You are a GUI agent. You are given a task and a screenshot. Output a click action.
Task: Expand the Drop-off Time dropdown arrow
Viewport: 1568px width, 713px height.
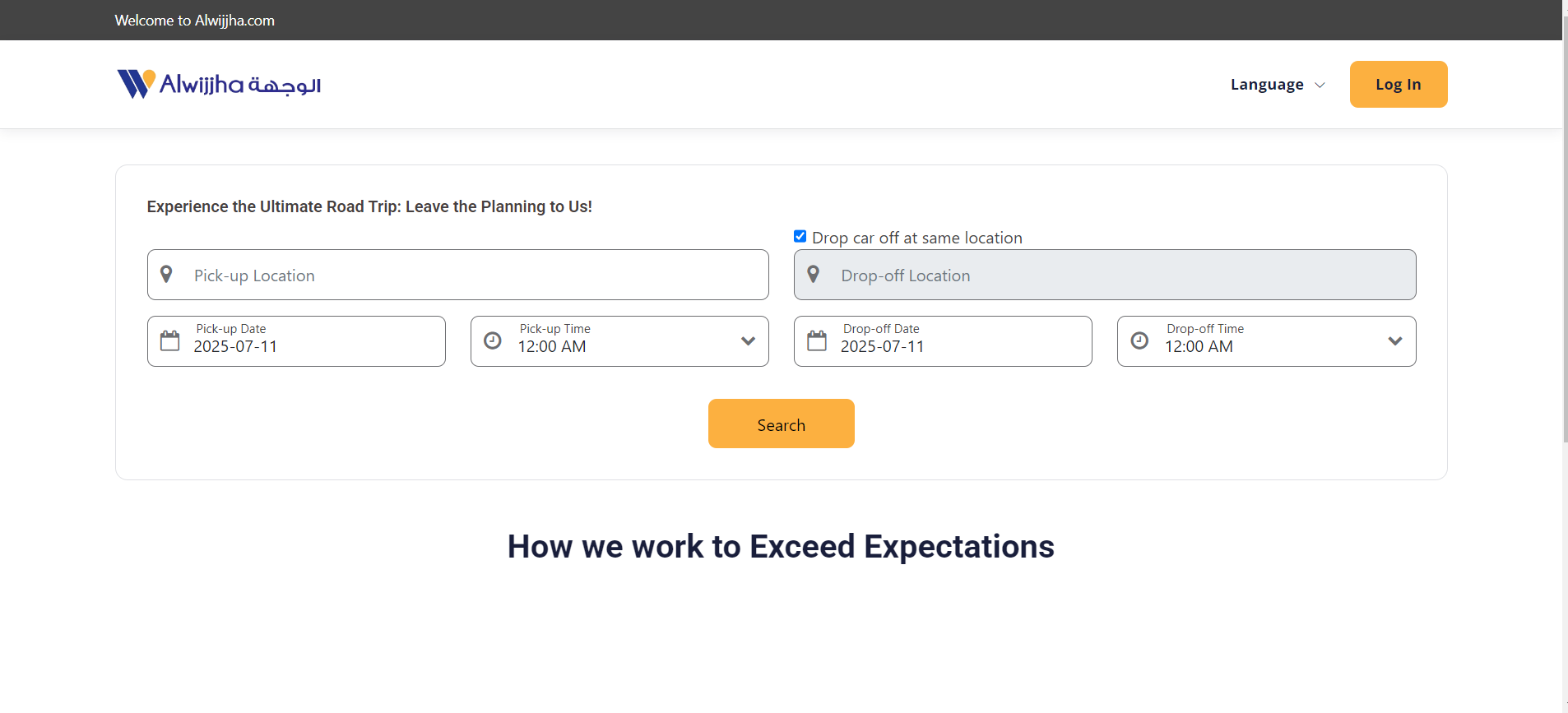tap(1395, 340)
